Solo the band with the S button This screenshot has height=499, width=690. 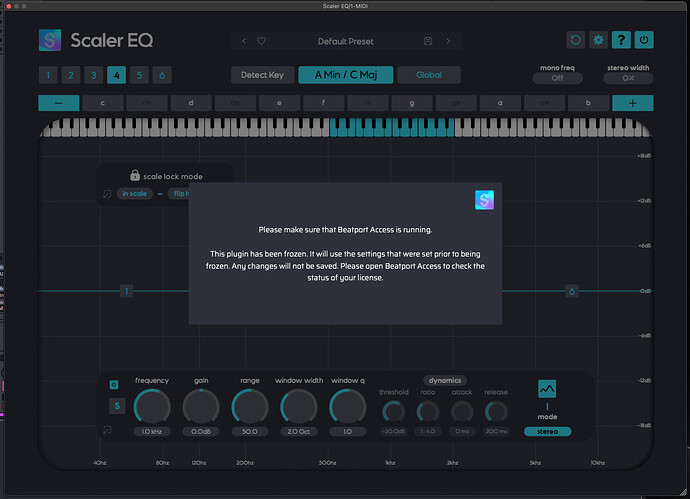click(117, 406)
